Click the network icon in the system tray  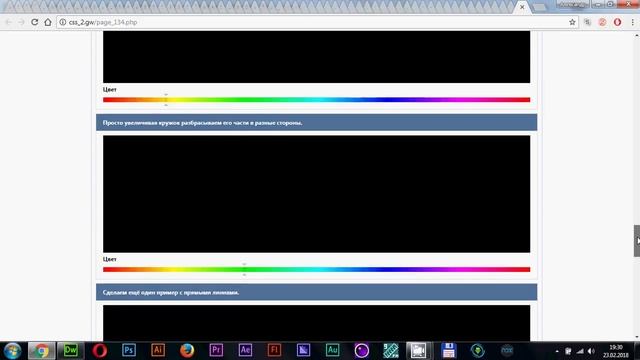tap(580, 351)
